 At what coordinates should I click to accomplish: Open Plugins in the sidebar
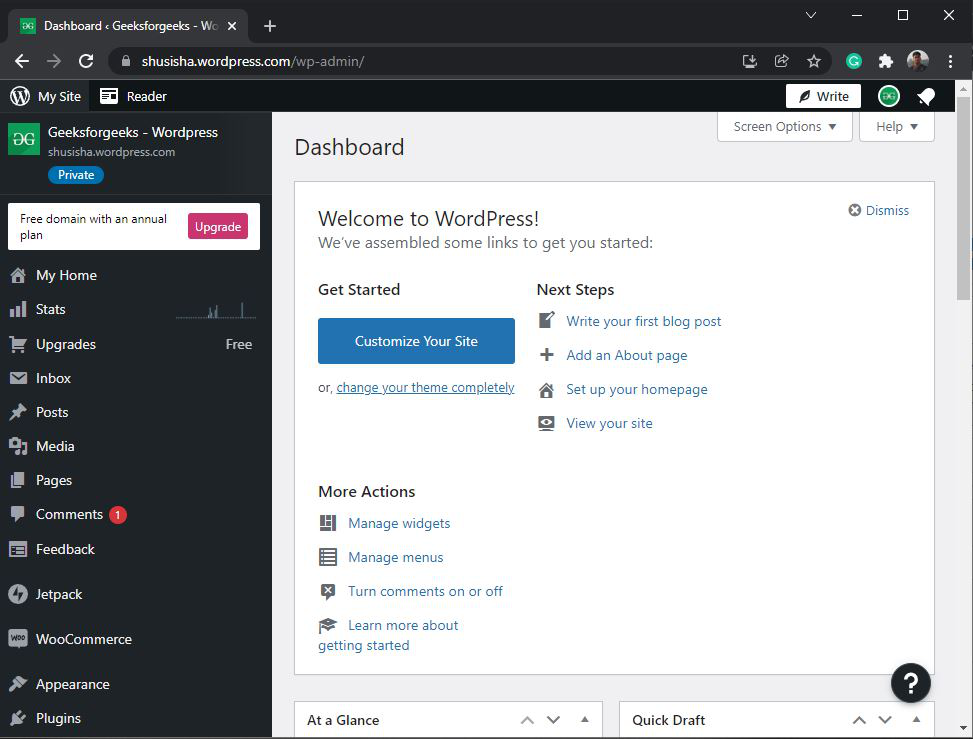coord(136,718)
